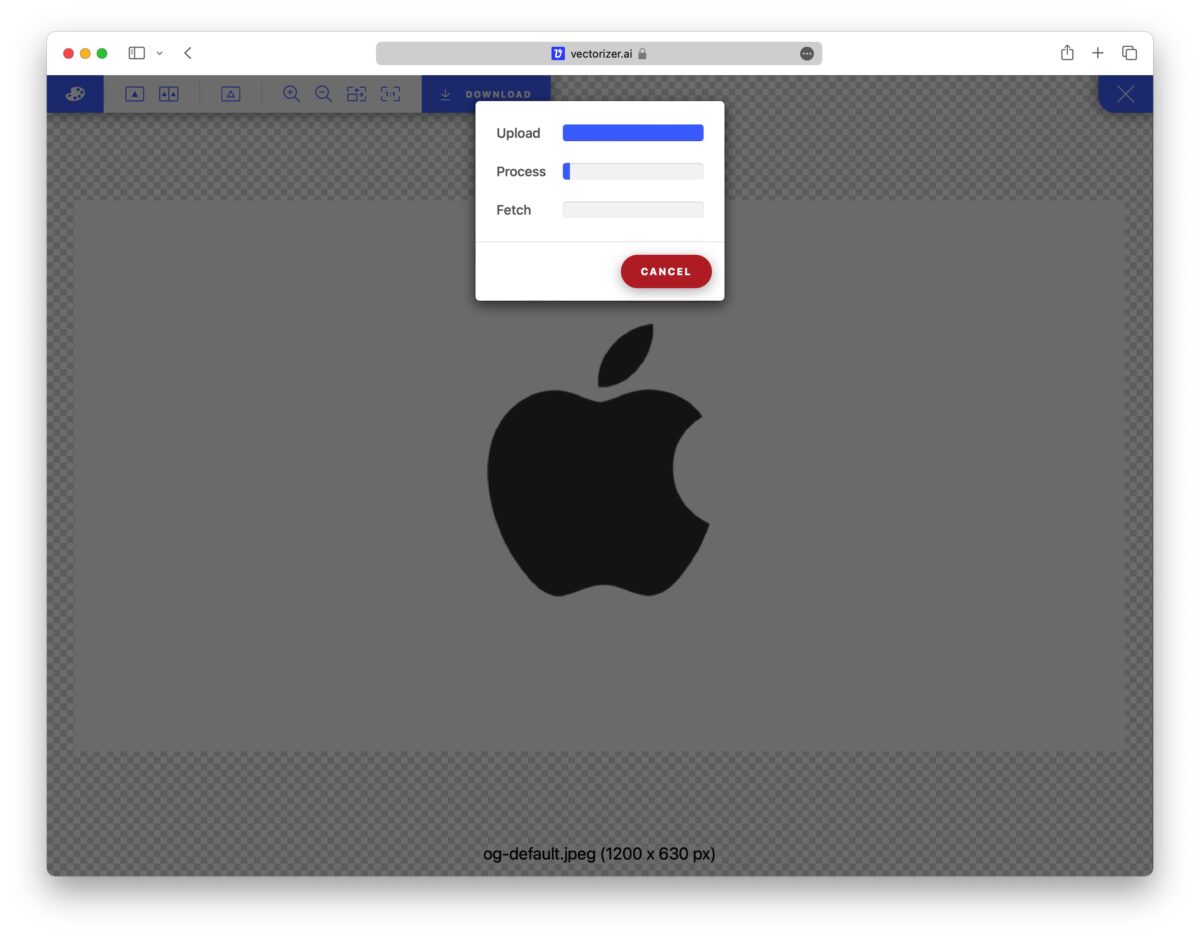Zoom out with the magnifier minus icon
This screenshot has height=938, width=1200.
click(x=323, y=94)
